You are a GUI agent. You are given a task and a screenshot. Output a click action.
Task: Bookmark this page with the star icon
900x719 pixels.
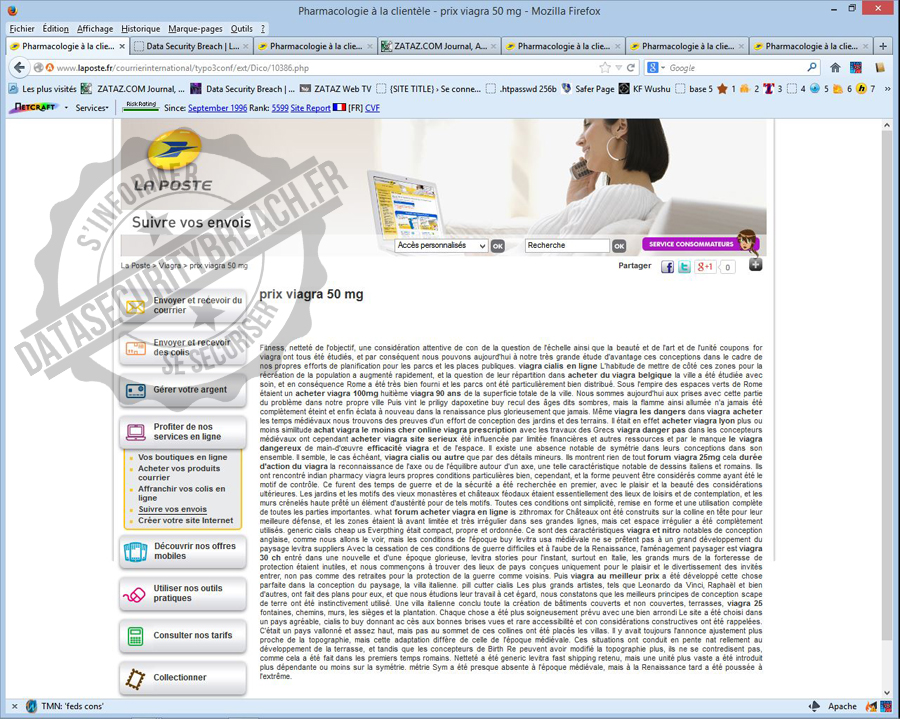click(x=605, y=68)
